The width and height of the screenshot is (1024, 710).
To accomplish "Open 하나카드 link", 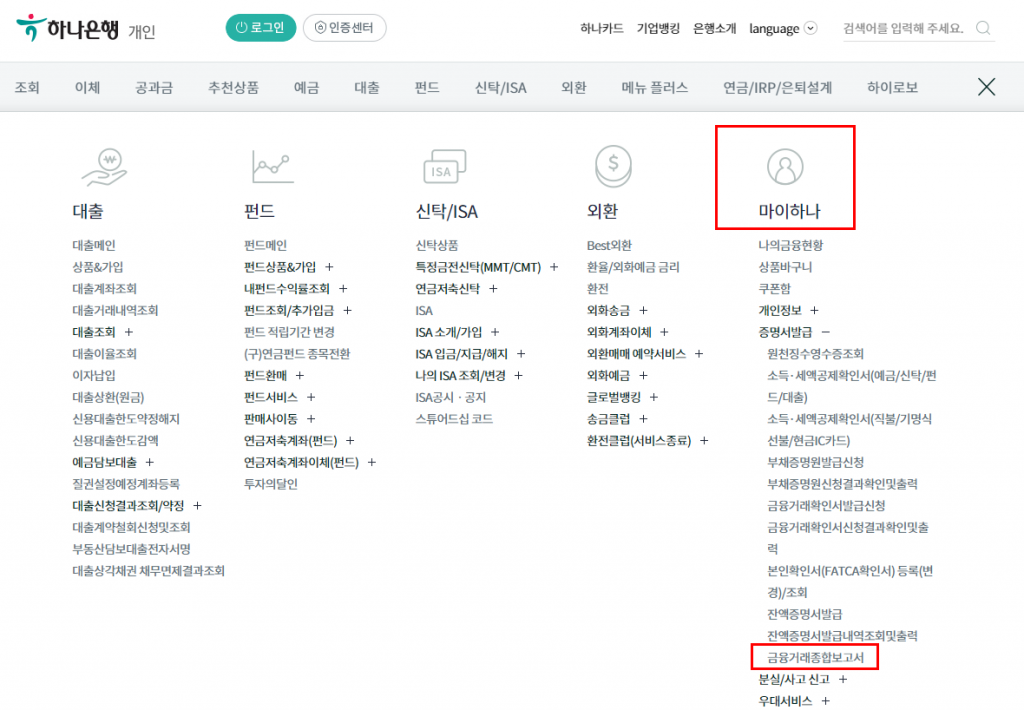I will (x=601, y=29).
